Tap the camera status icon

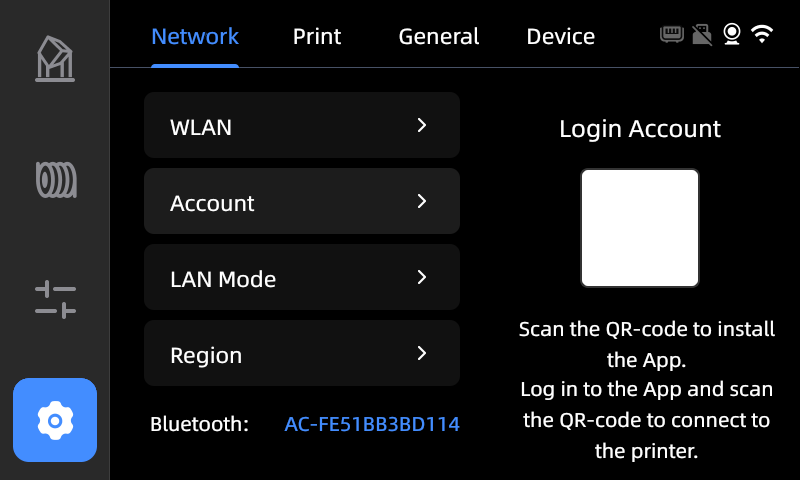click(732, 34)
